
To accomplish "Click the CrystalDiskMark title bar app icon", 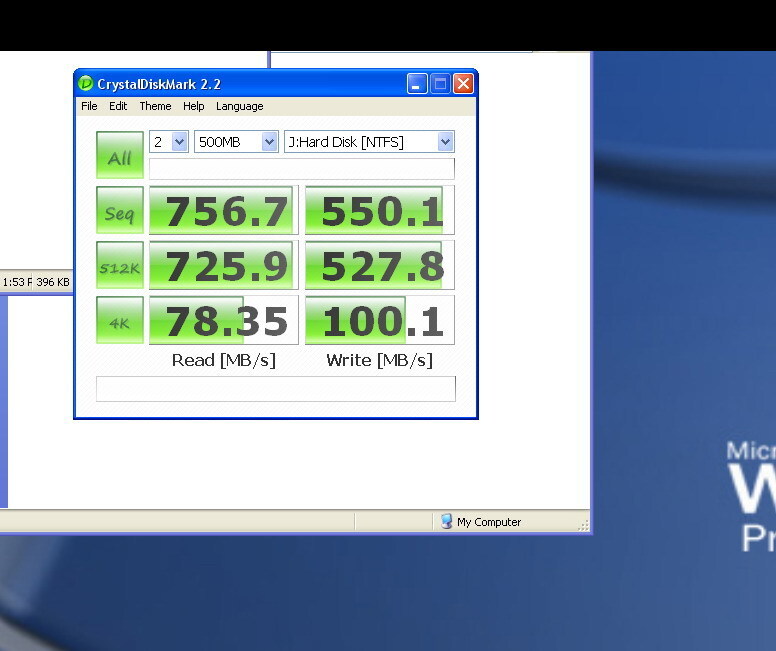I will [86, 84].
